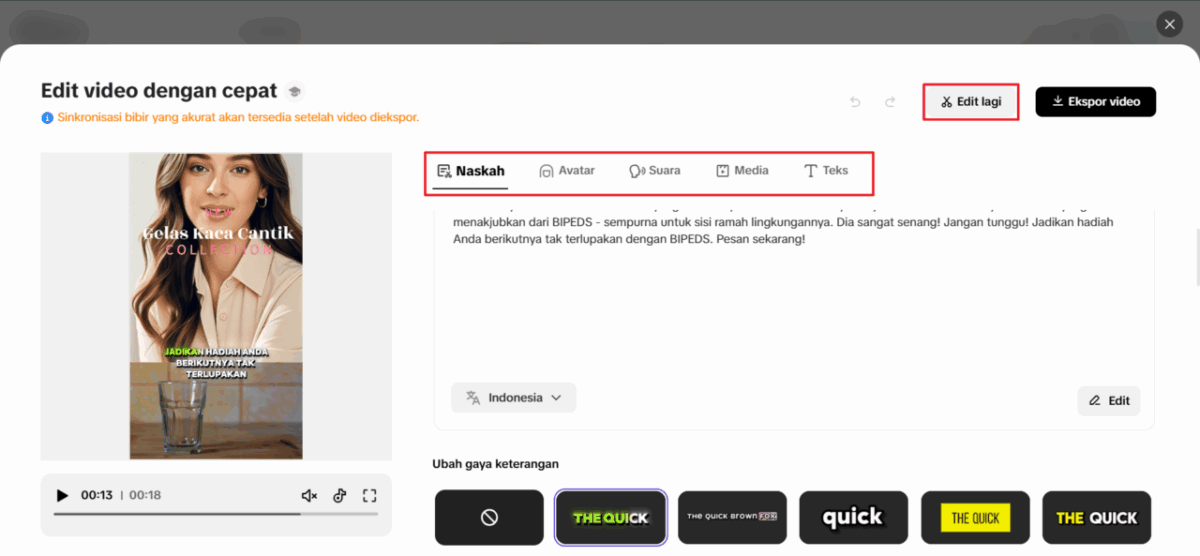
Task: Unmute the video audio
Action: [309, 495]
